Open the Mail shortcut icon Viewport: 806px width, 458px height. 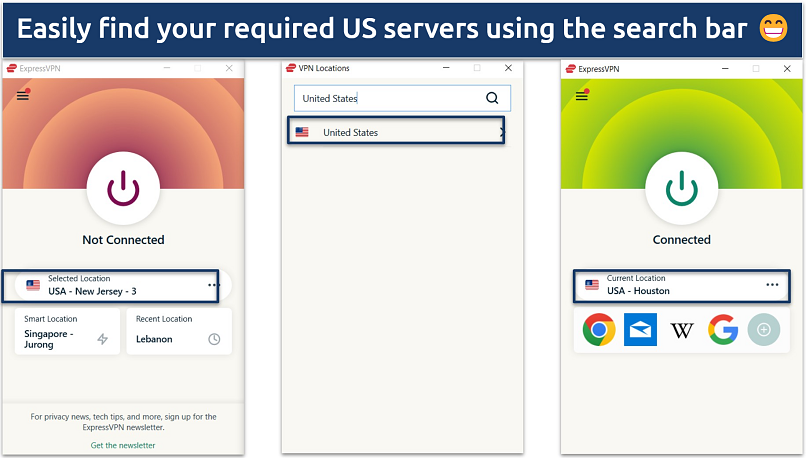pyautogui.click(x=640, y=329)
